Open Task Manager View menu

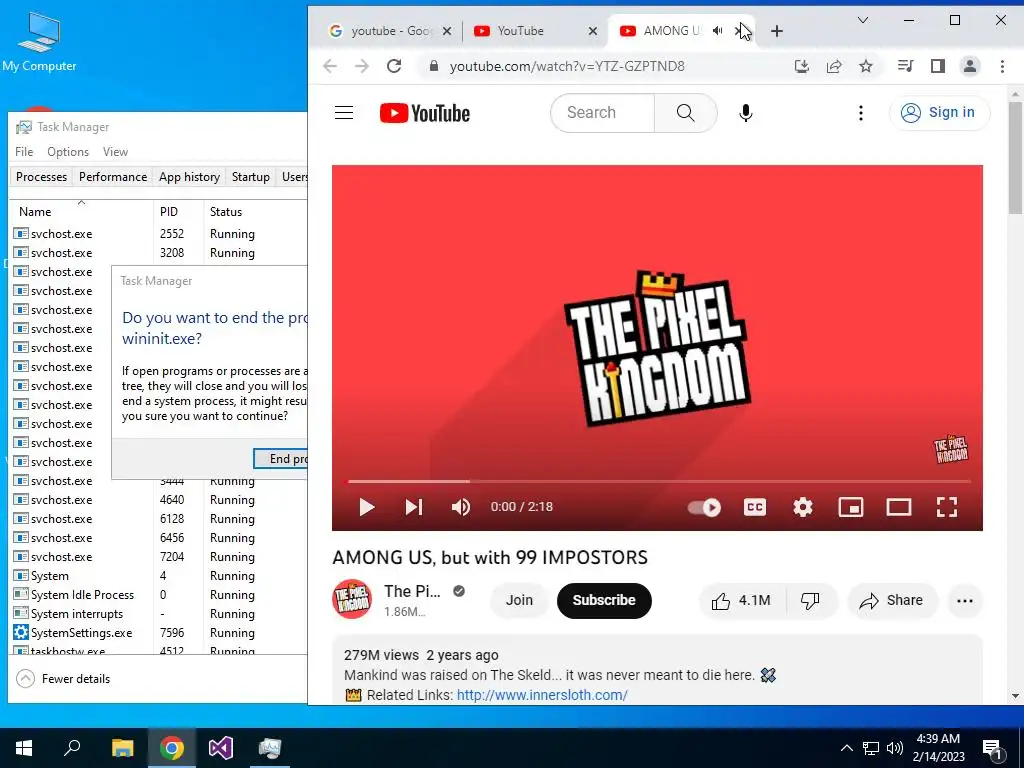[115, 152]
